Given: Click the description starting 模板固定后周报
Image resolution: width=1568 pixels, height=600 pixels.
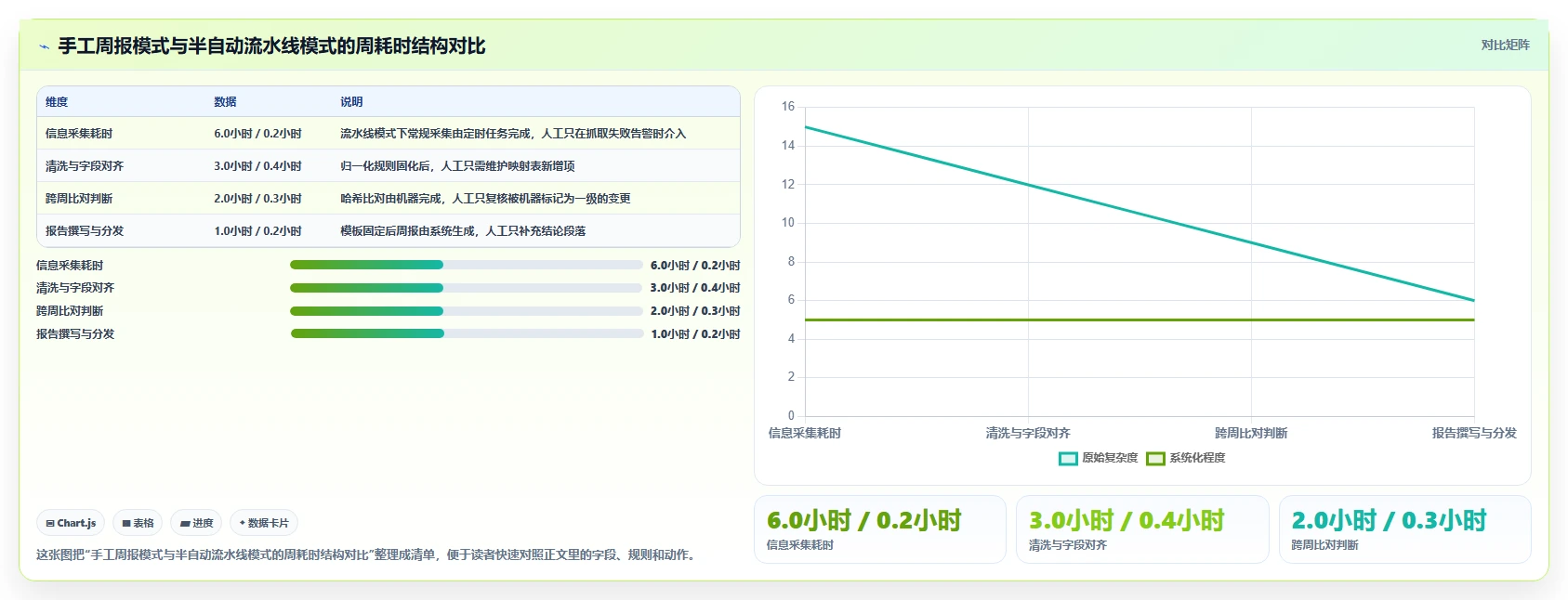Looking at the screenshot, I should point(463,231).
